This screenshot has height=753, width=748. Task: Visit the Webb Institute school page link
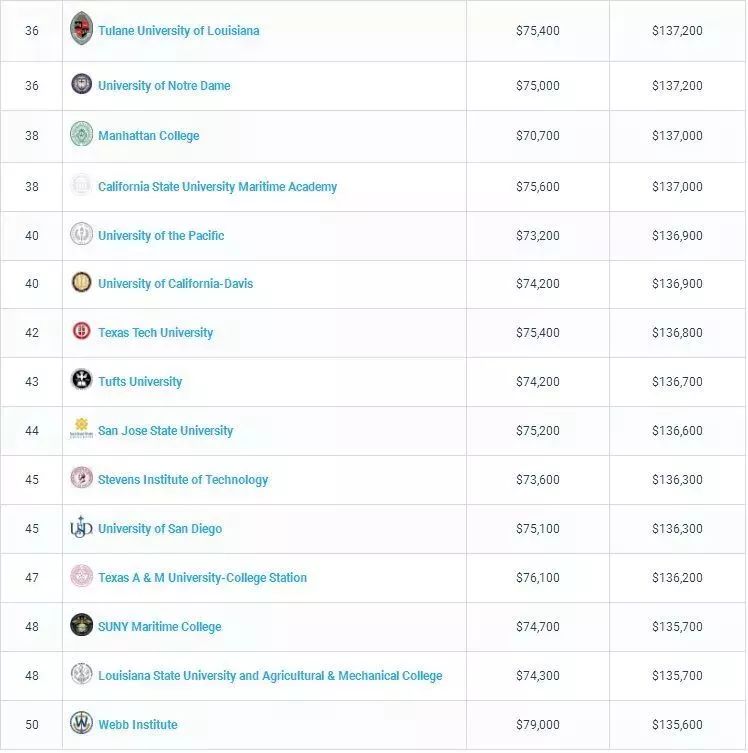pos(137,725)
